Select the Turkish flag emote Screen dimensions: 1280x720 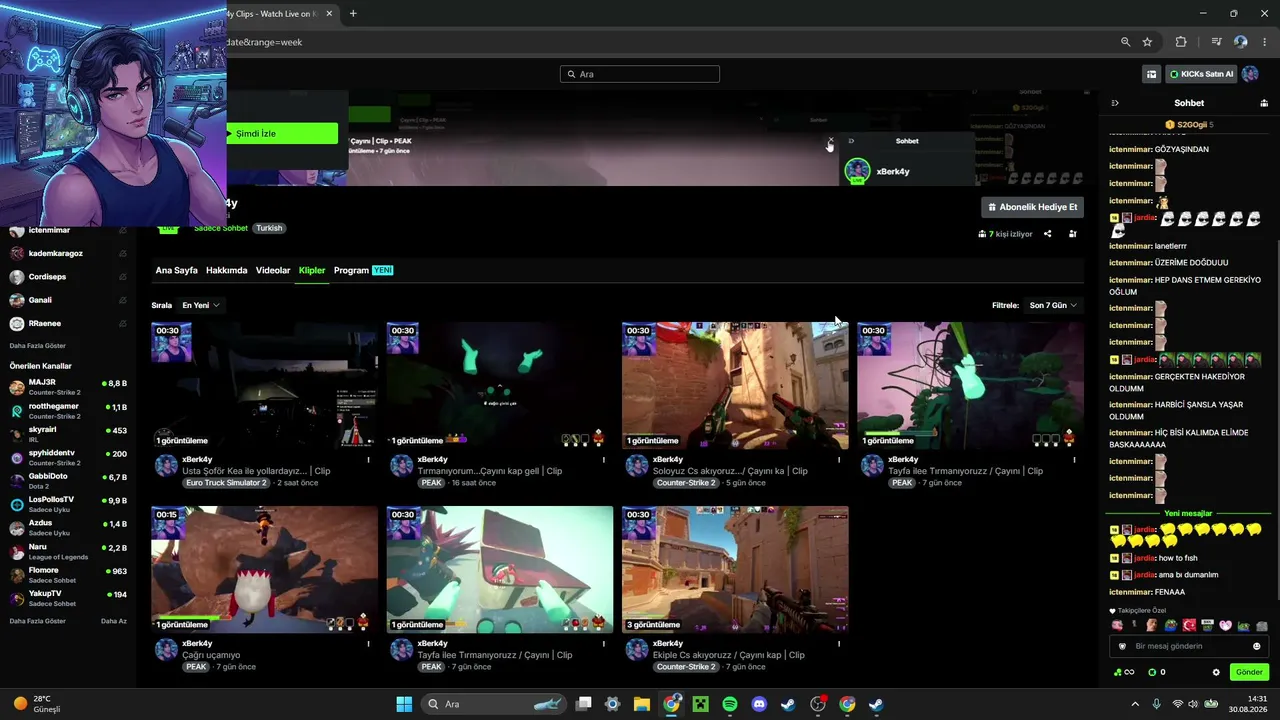1189,625
